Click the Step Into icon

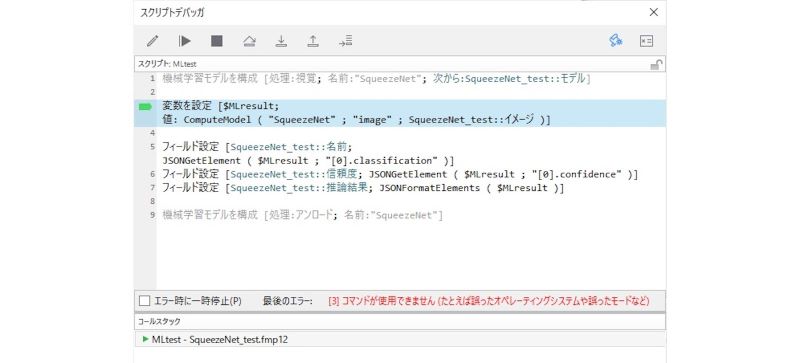pos(281,41)
